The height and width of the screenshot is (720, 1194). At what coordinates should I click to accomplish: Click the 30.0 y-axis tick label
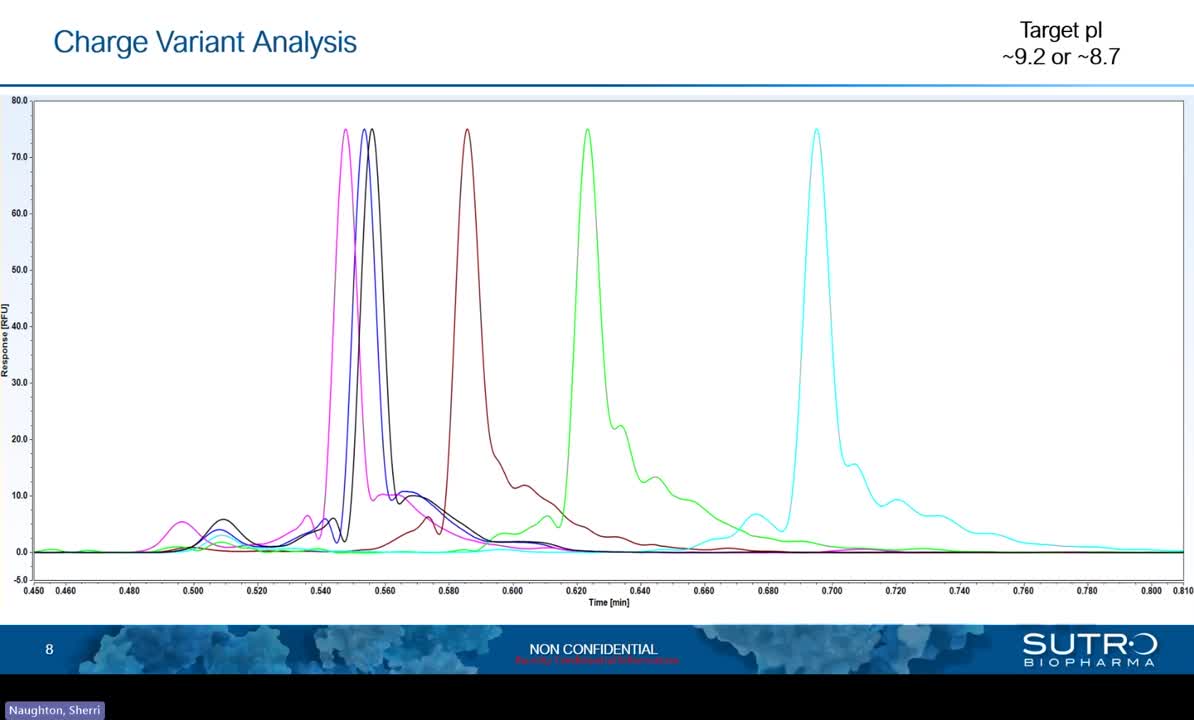click(x=19, y=383)
